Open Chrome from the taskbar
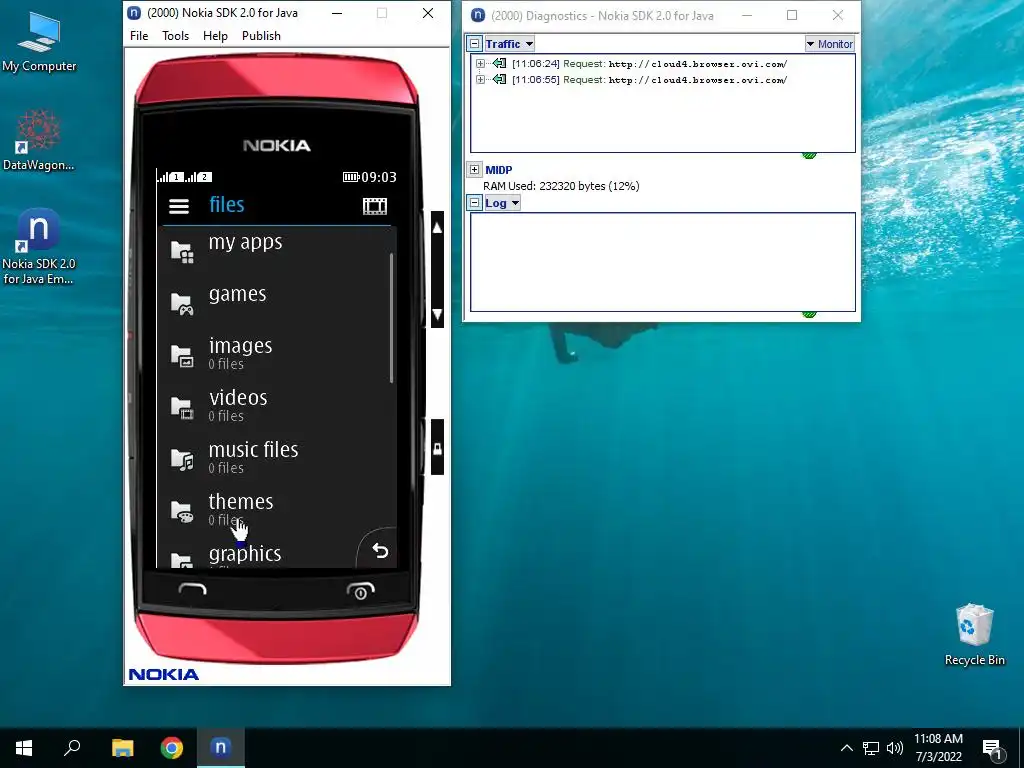This screenshot has height=768, width=1024. 172,747
